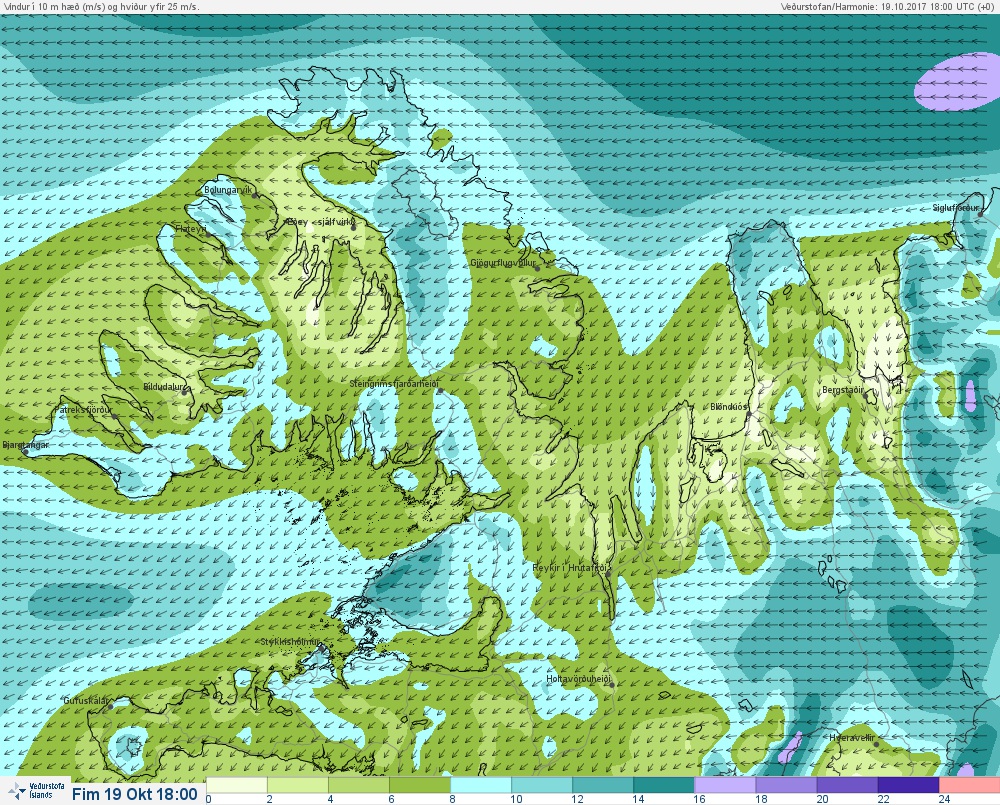1000x805 pixels.
Task: Click the Veðurstofa Íslands logo
Action: [35, 791]
